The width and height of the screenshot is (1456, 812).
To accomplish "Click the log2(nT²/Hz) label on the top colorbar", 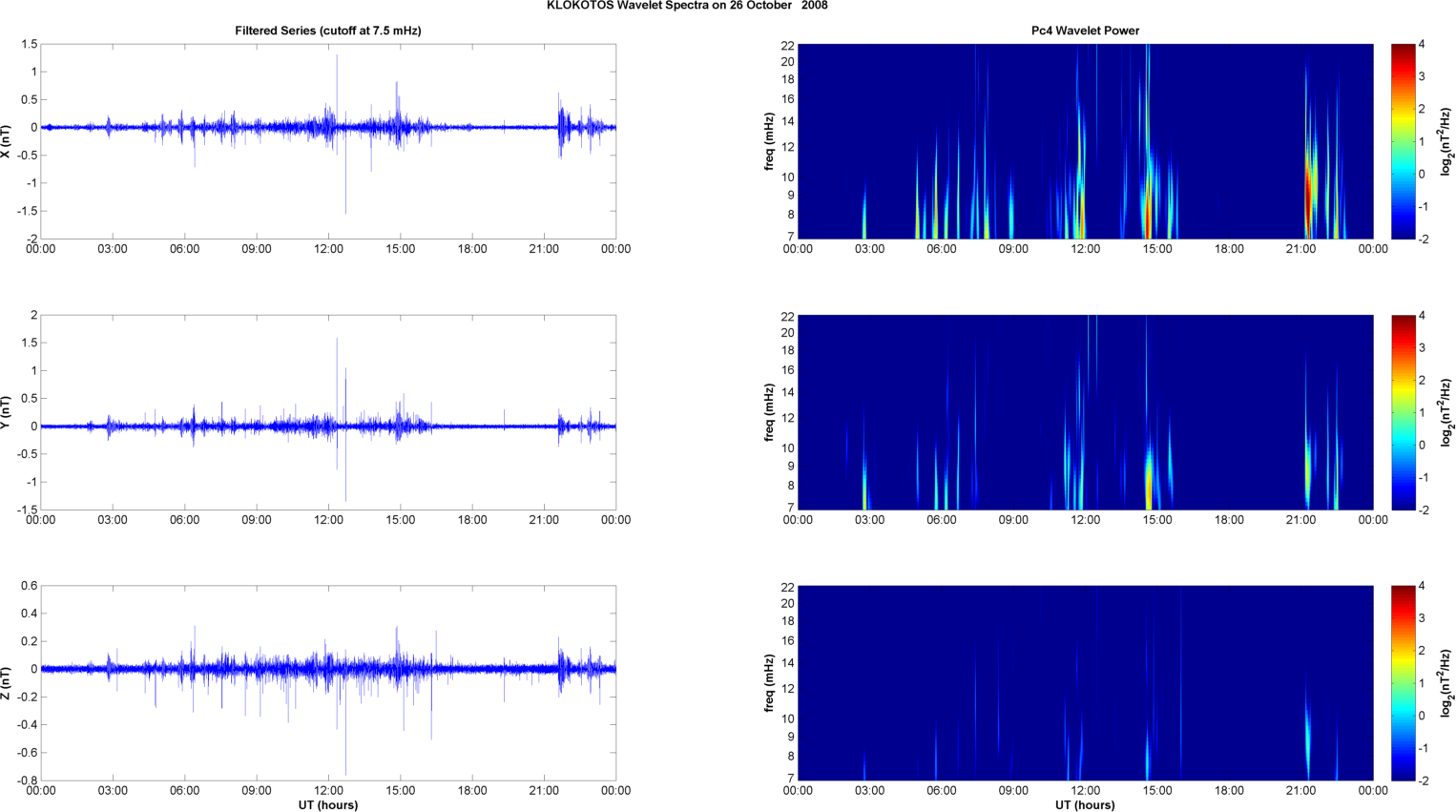I will (x=1446, y=141).
